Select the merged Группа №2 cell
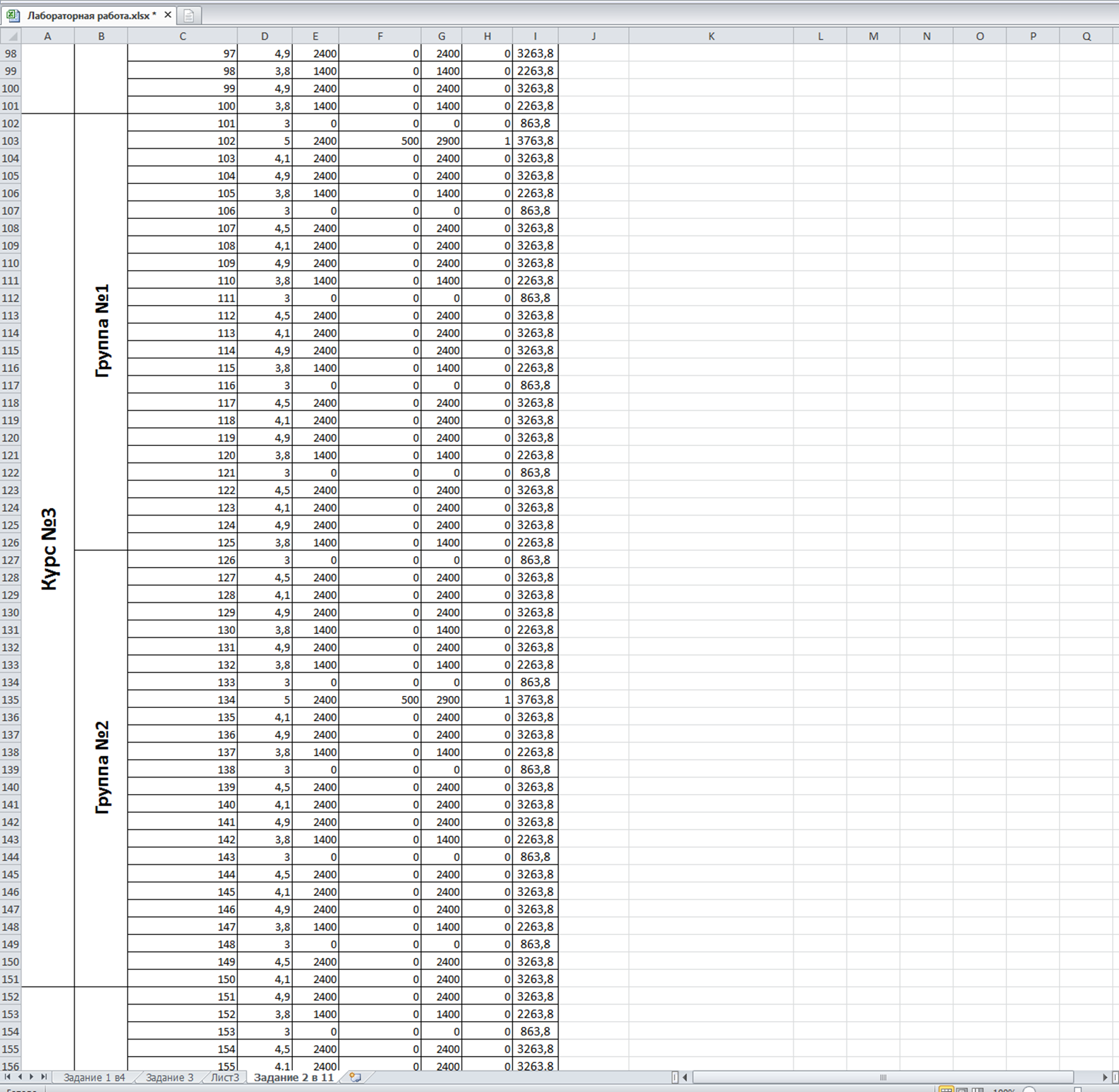This screenshot has width=1119, height=1092. point(101,768)
